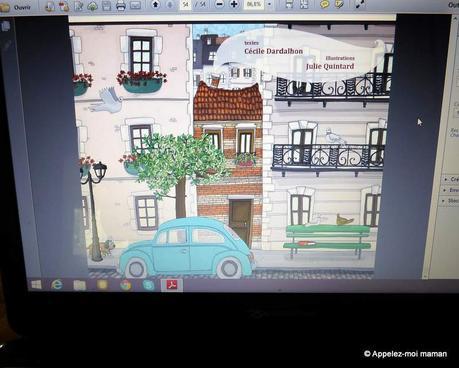
Task: Zoom out with the minus button
Action: [220, 4]
